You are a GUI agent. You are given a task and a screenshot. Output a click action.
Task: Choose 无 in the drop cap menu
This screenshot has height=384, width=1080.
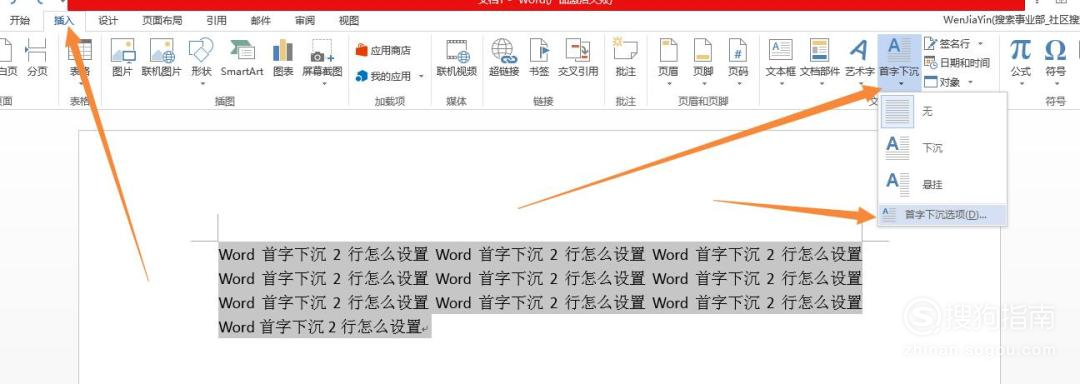click(x=942, y=111)
